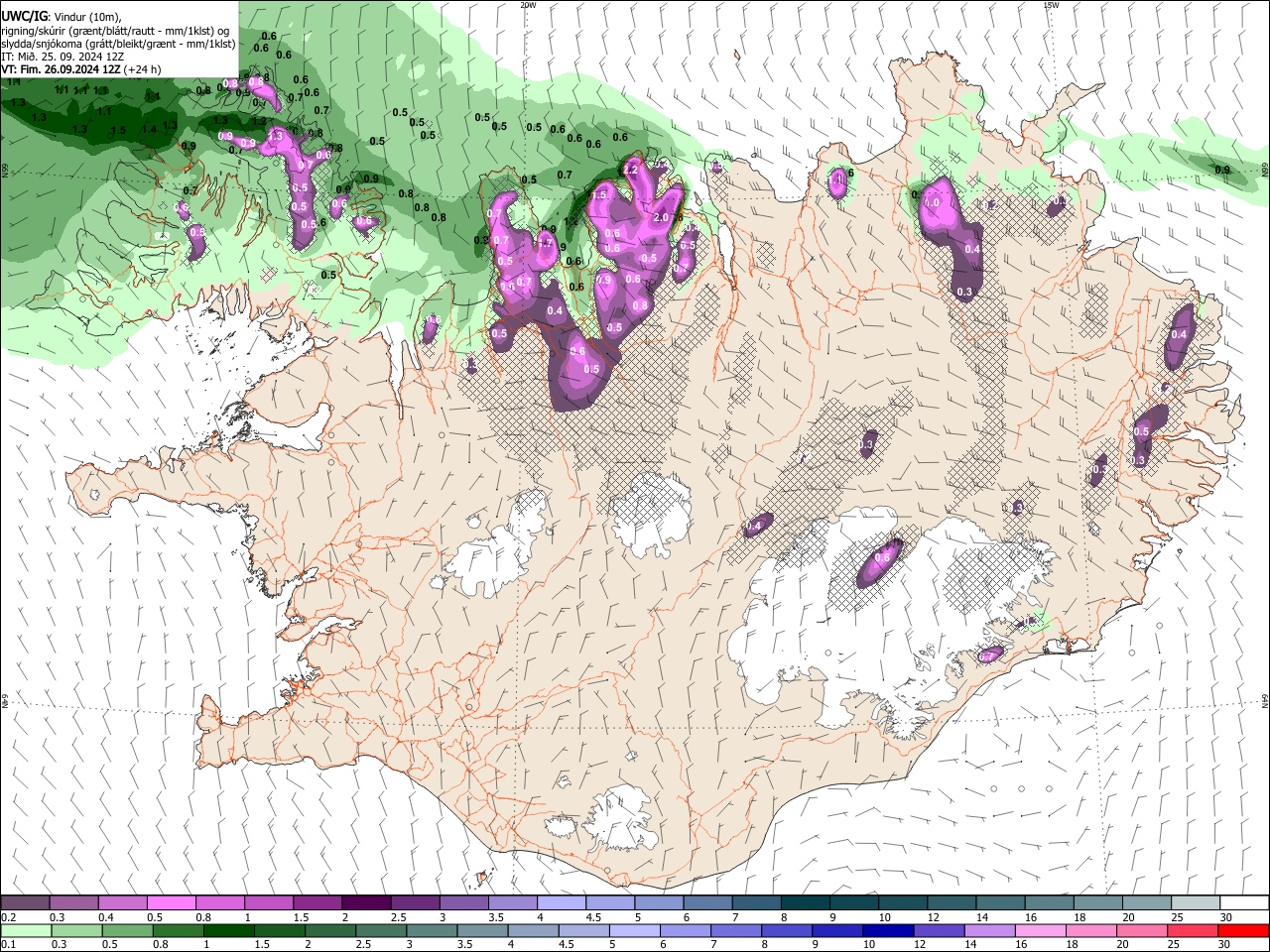Image resolution: width=1270 pixels, height=952 pixels.
Task: Click the 'rigning/skúrir' legend description line
Action: (x=115, y=30)
